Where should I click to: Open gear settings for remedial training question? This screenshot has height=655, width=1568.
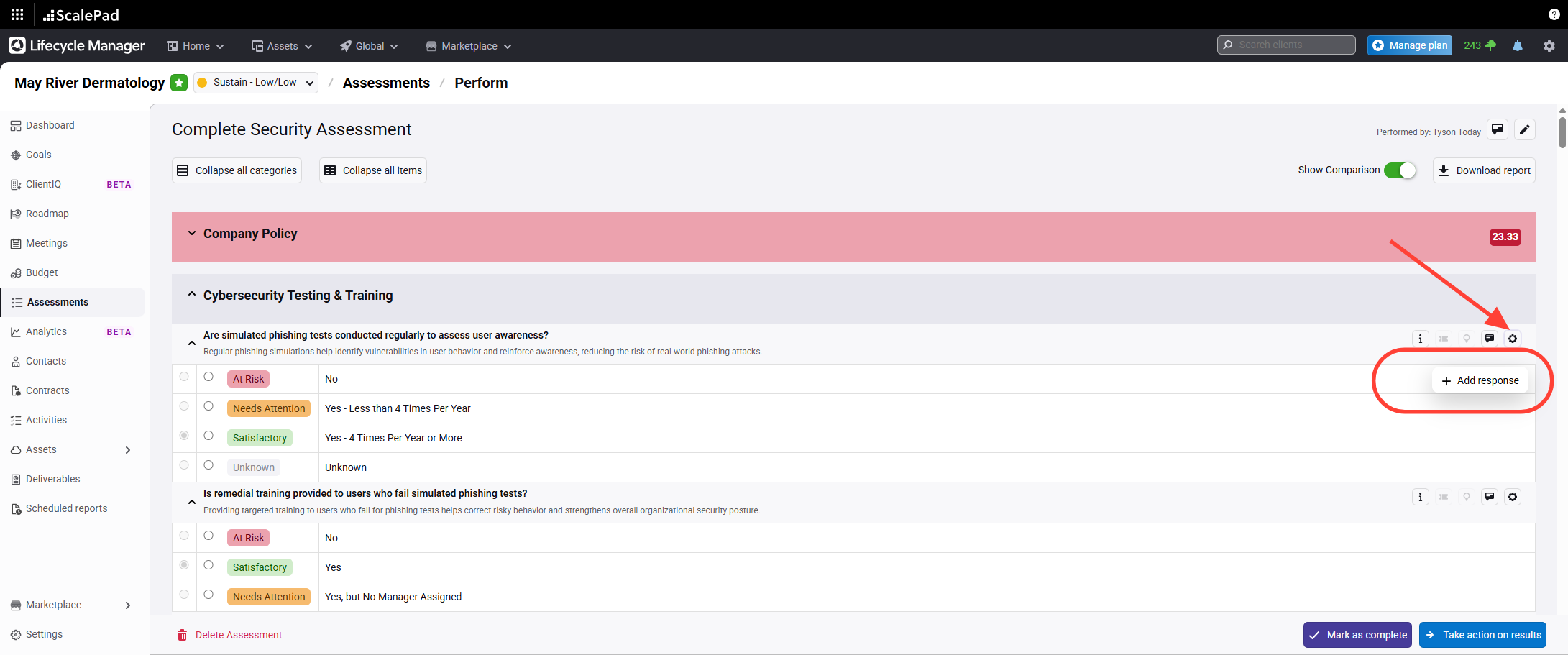1513,497
